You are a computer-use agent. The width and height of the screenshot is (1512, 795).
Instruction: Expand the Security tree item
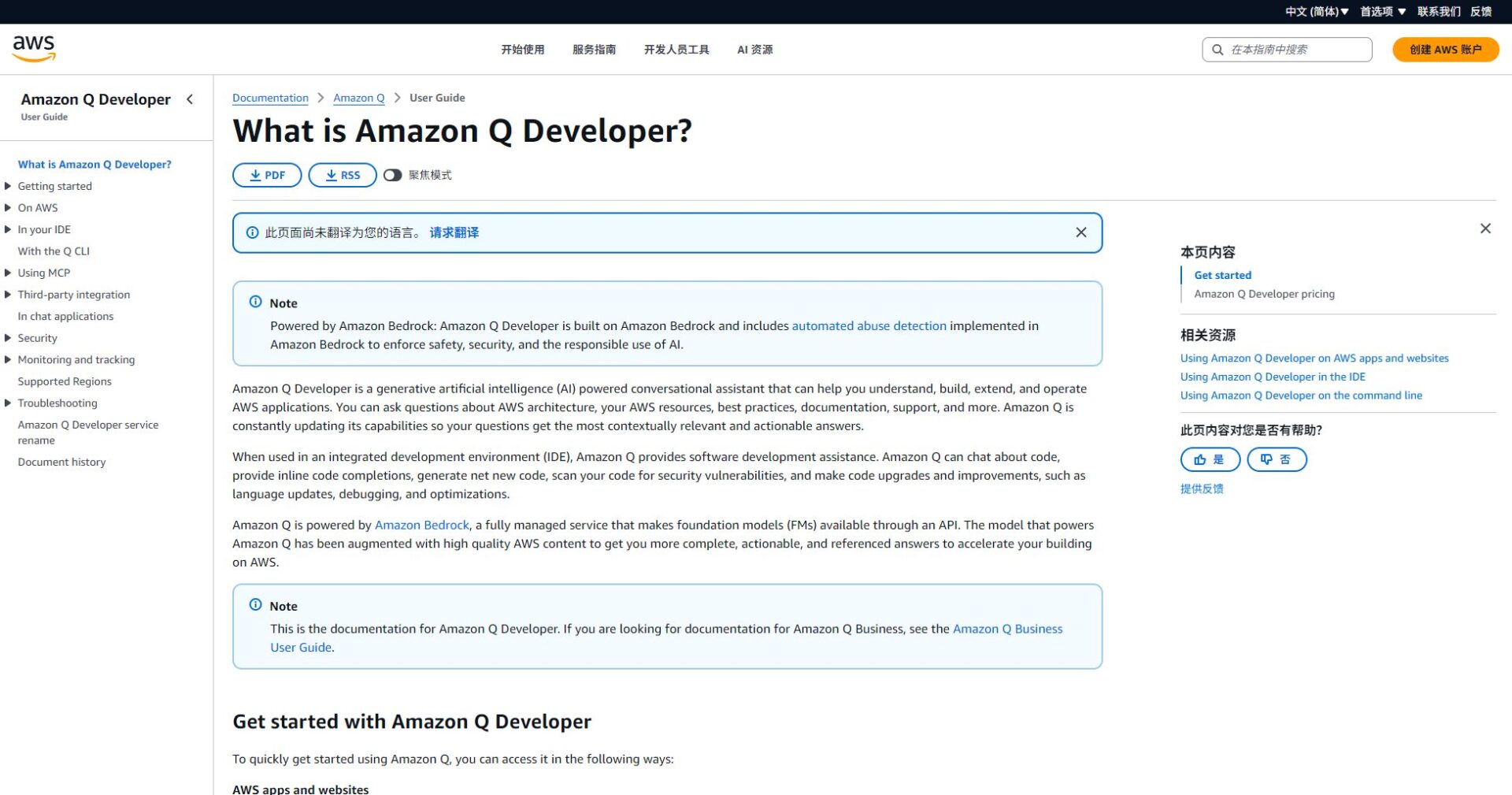pos(8,338)
